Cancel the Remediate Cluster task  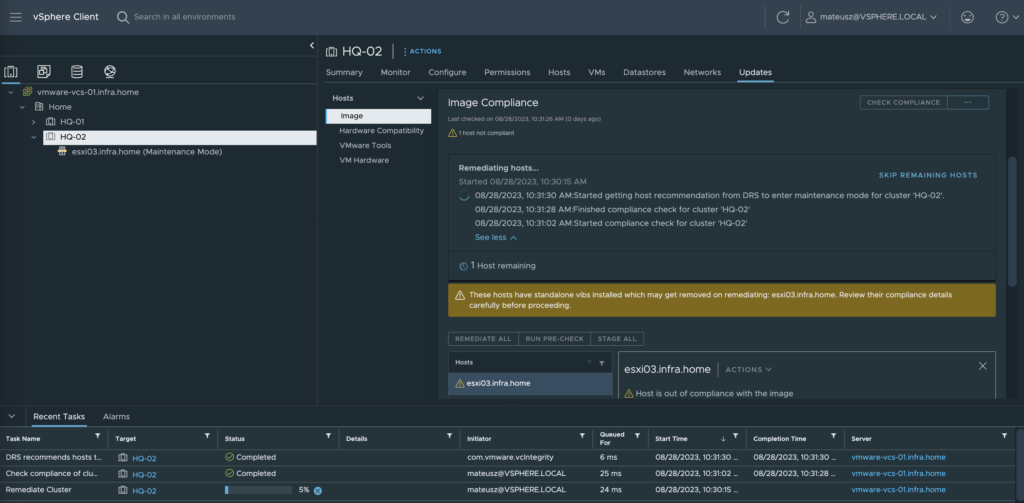(317, 490)
